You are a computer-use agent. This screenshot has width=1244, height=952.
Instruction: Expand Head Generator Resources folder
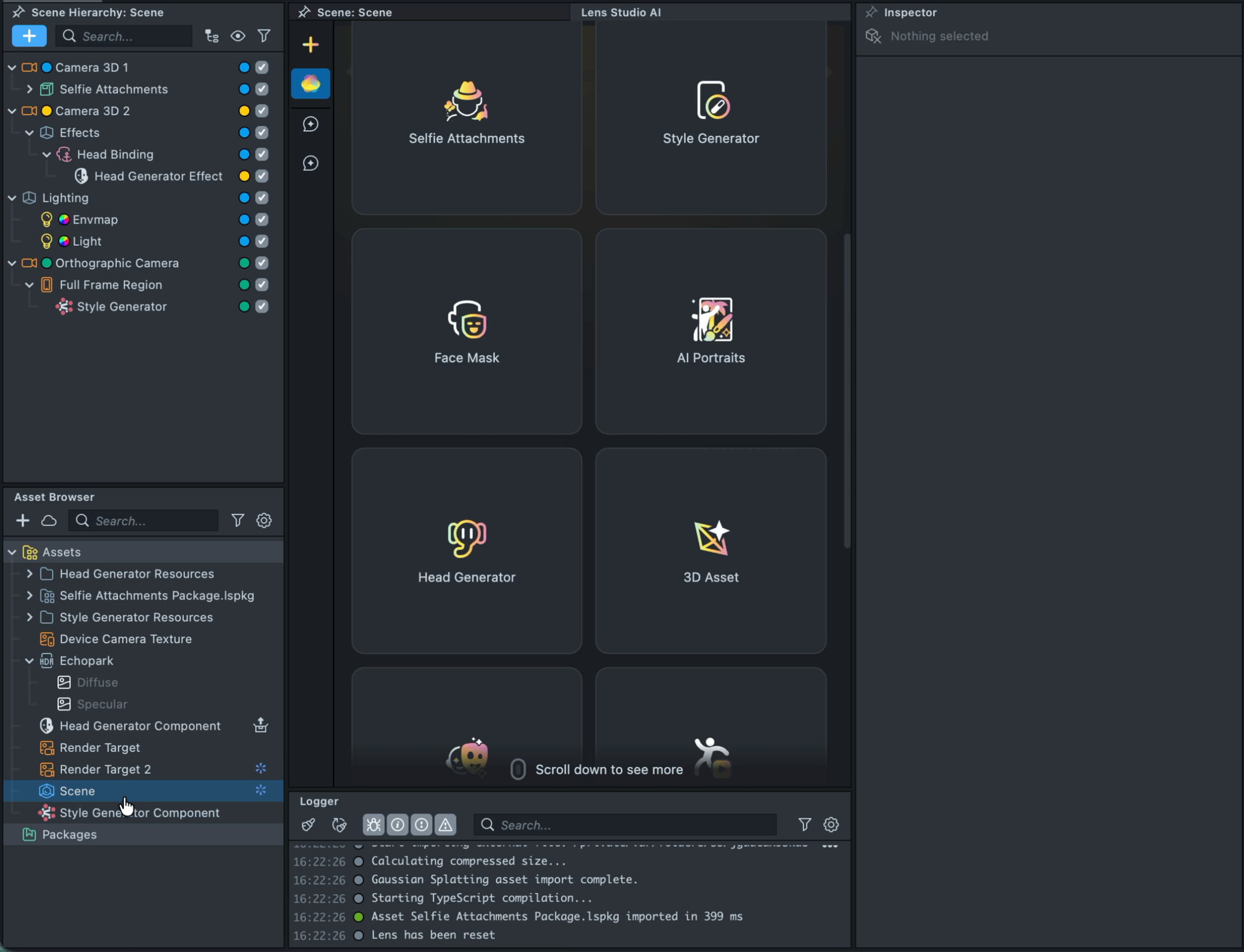tap(29, 573)
